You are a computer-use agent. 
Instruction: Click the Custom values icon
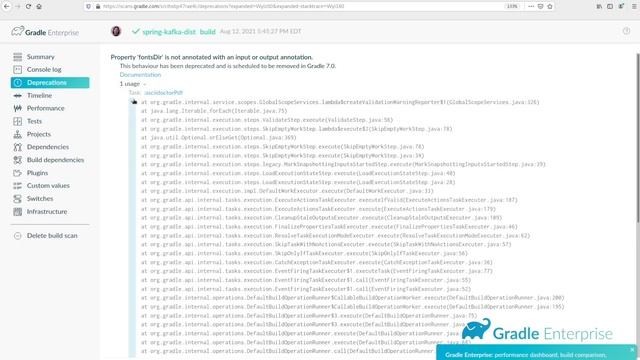tap(18, 186)
